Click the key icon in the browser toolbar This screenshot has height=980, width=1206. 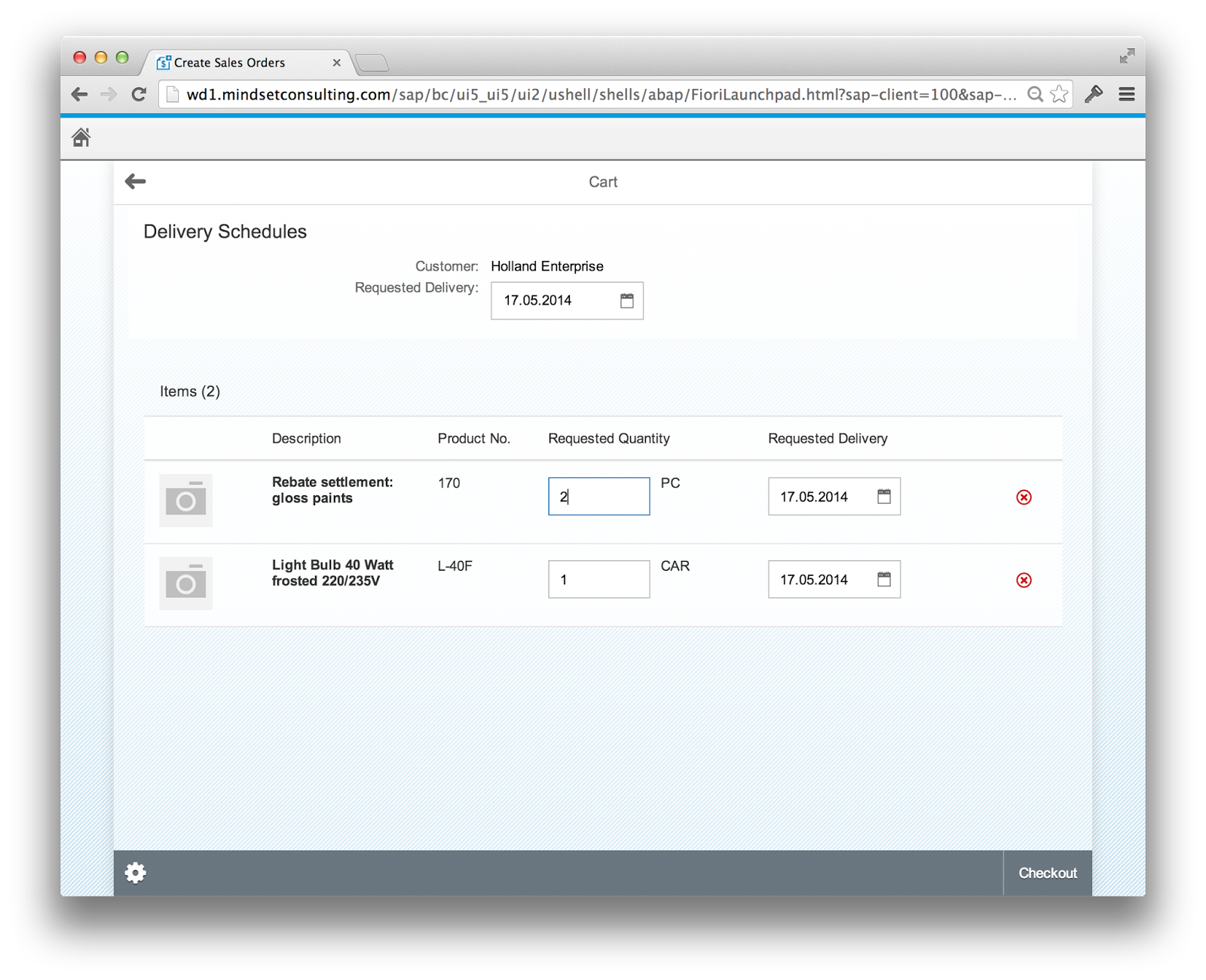click(1094, 93)
